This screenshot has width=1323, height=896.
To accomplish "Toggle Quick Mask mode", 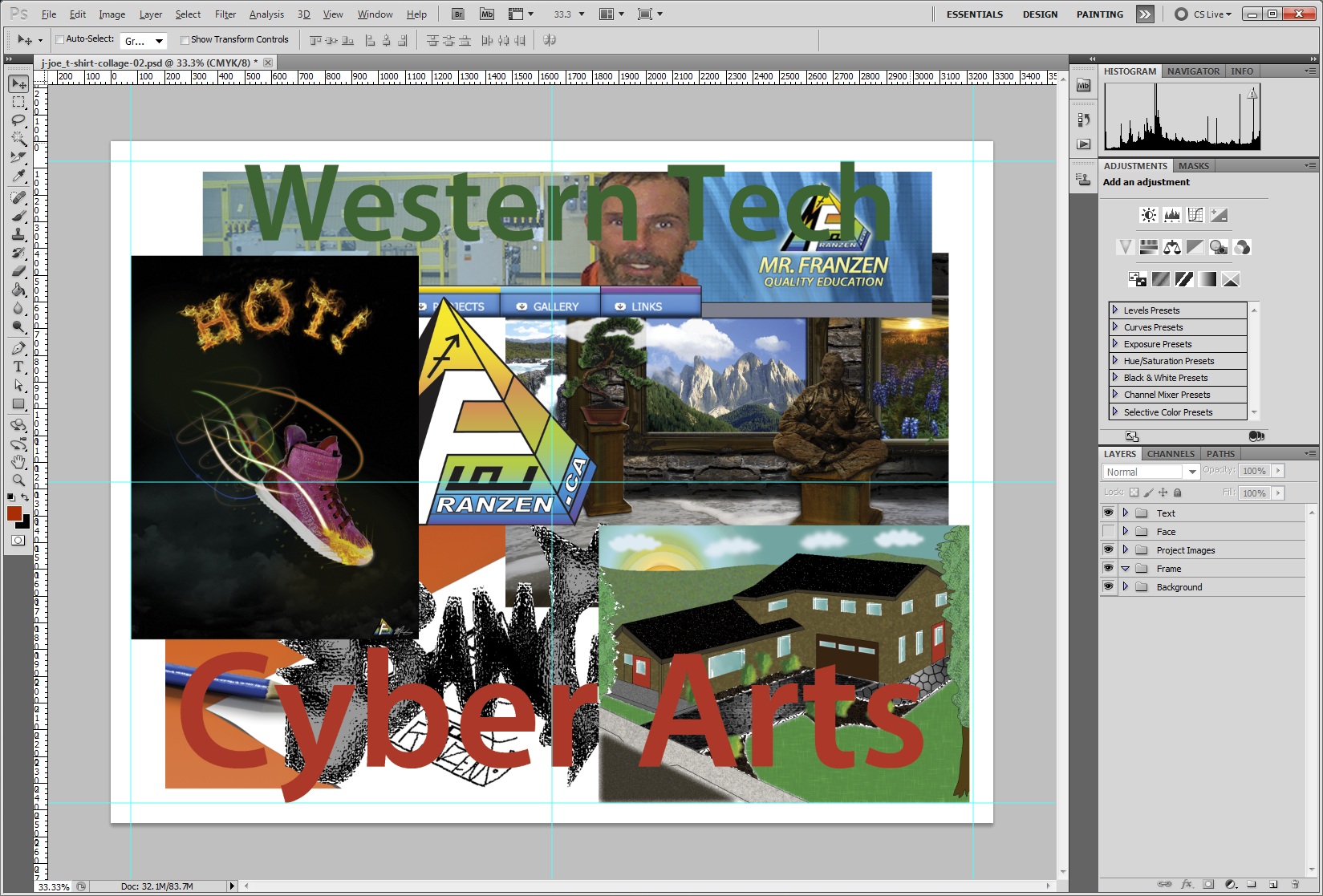I will coord(18,541).
